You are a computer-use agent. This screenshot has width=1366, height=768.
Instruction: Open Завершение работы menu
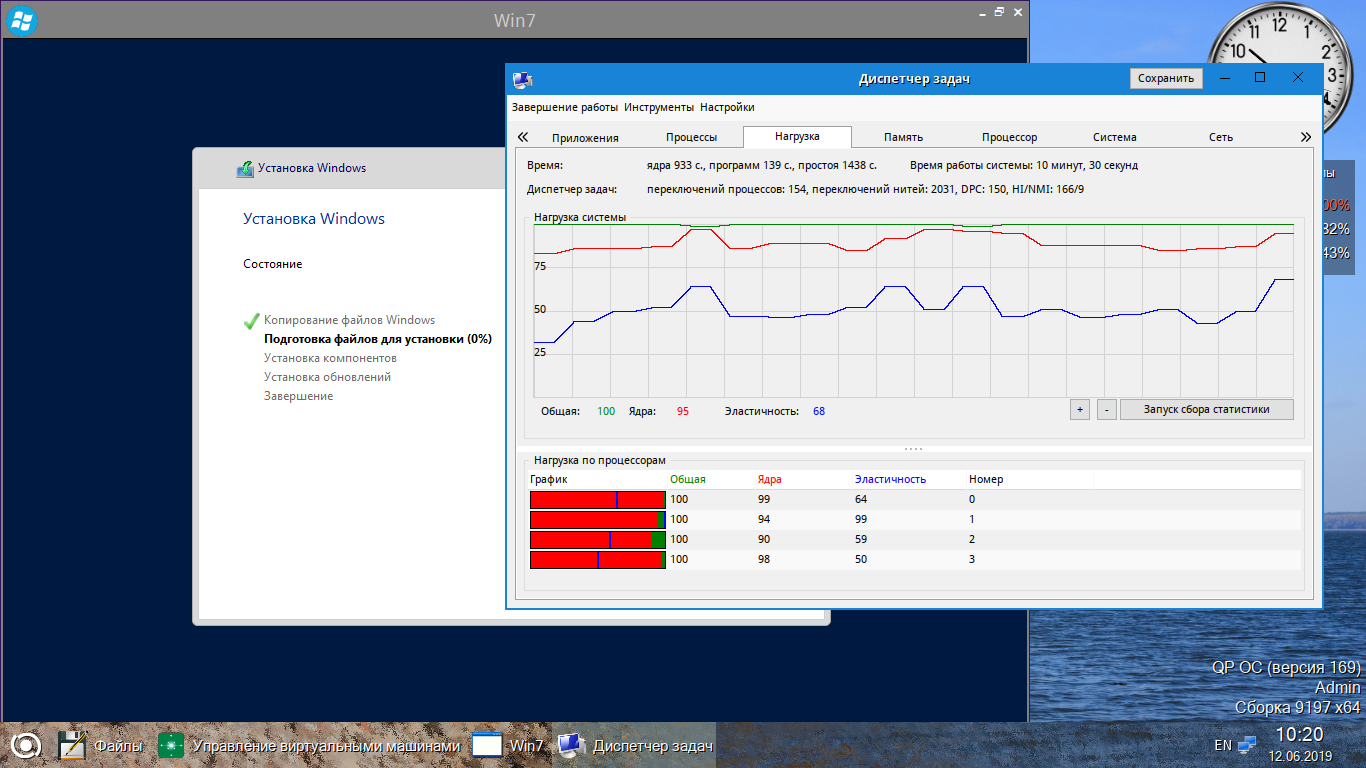(564, 107)
